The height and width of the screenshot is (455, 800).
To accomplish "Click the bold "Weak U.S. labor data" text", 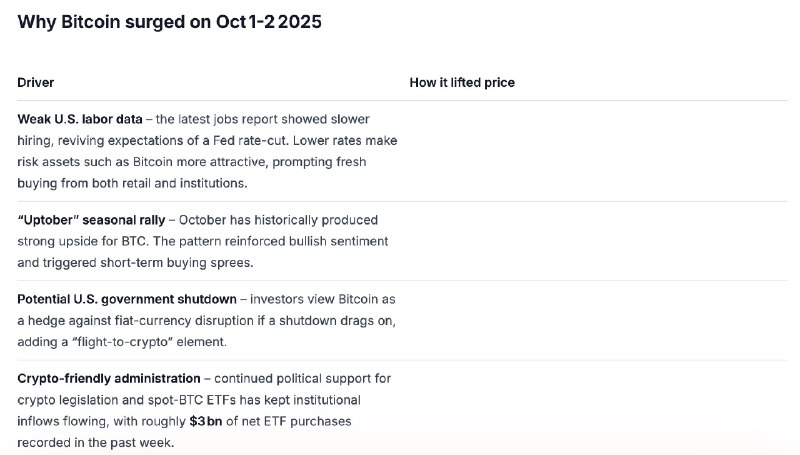I will click(x=80, y=118).
